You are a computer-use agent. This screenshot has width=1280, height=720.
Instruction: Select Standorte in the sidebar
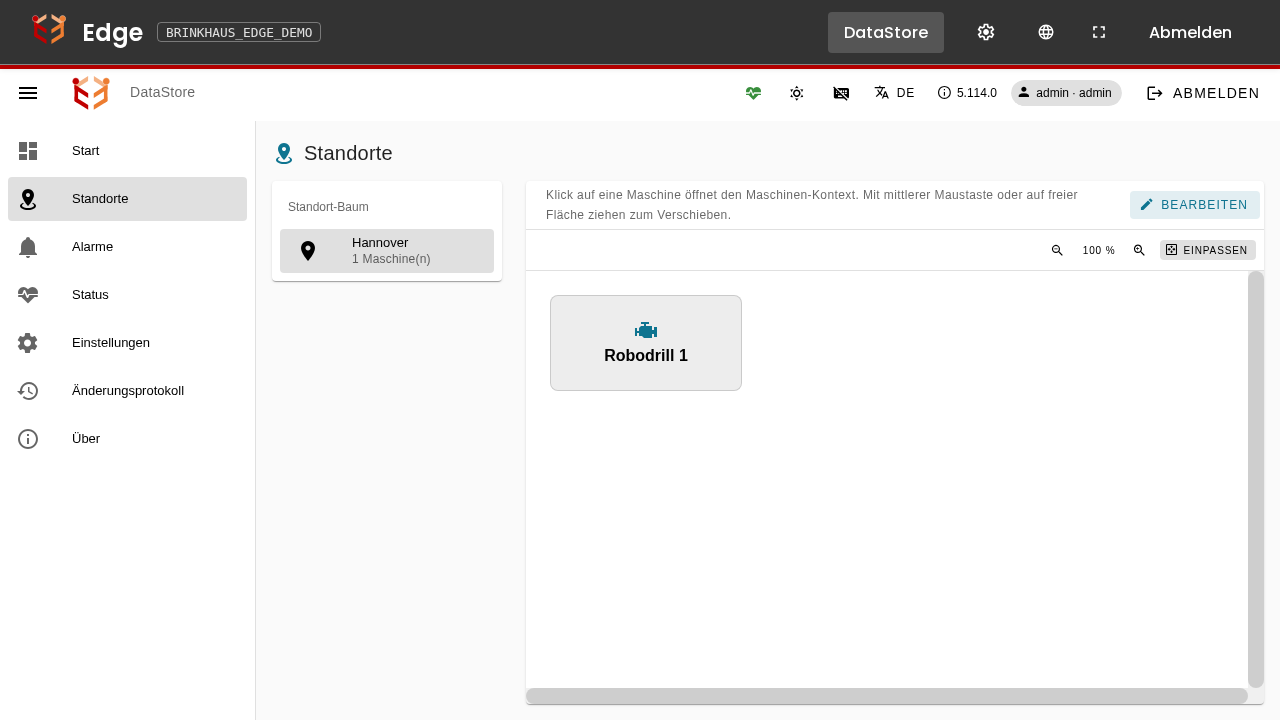click(x=127, y=199)
